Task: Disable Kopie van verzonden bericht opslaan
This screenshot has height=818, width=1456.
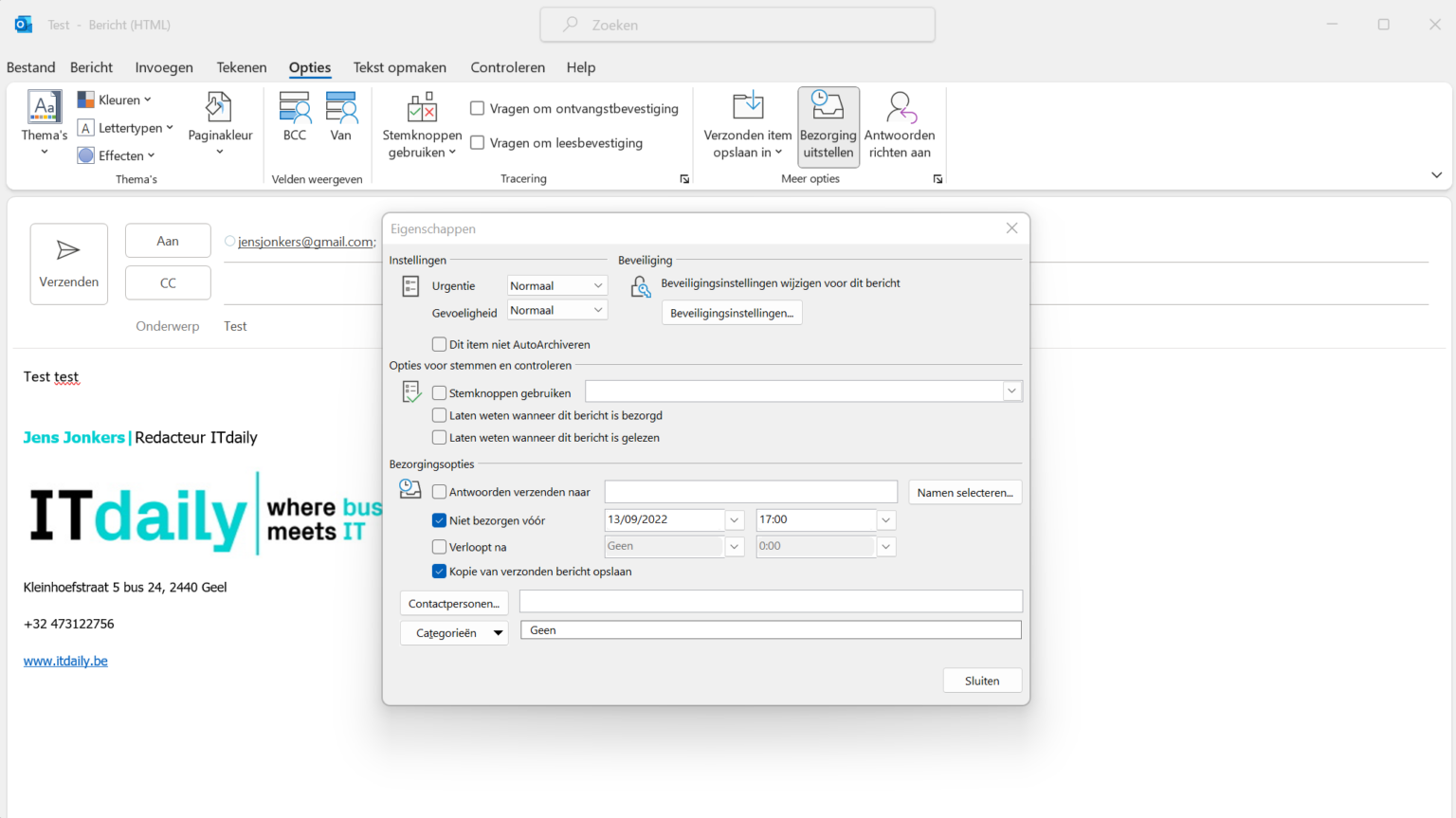Action: click(439, 572)
